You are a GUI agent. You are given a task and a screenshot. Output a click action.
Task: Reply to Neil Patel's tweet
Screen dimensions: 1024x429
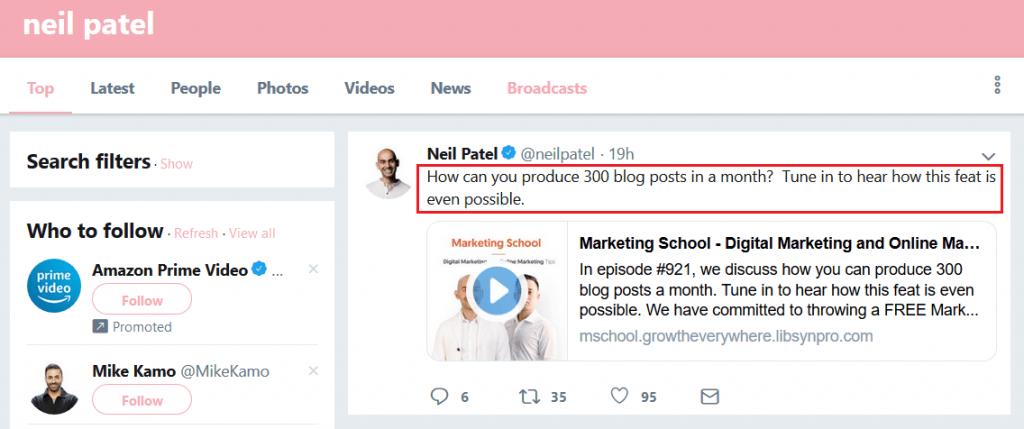coord(440,396)
